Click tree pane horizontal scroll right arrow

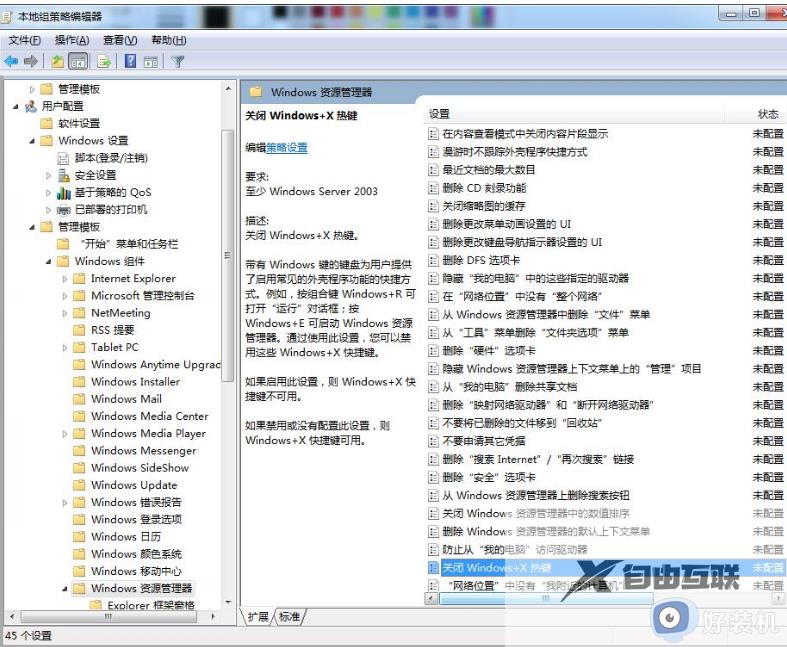[x=213, y=616]
